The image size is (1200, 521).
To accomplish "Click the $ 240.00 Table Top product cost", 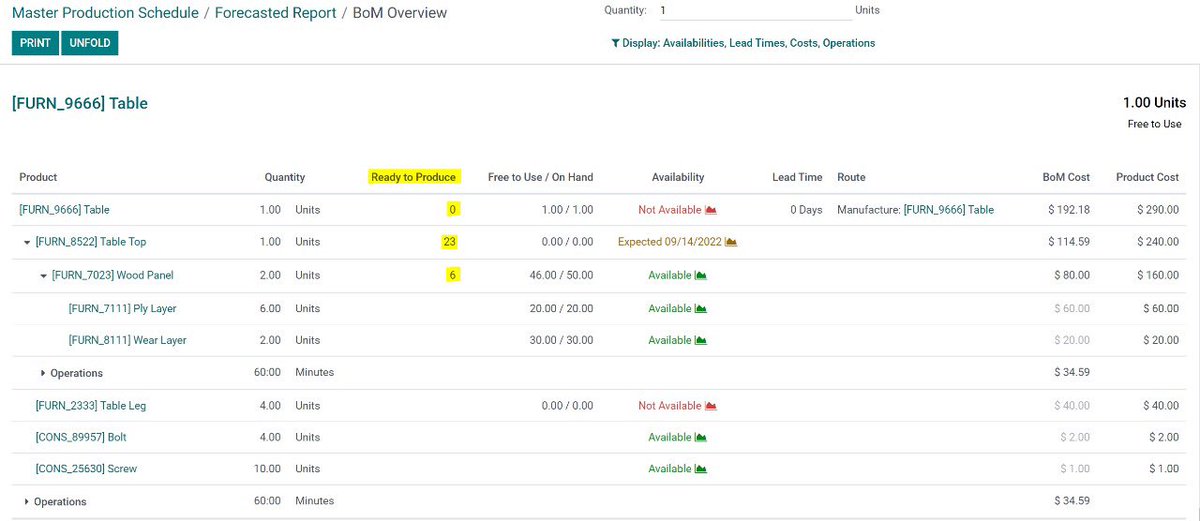I will (1158, 242).
